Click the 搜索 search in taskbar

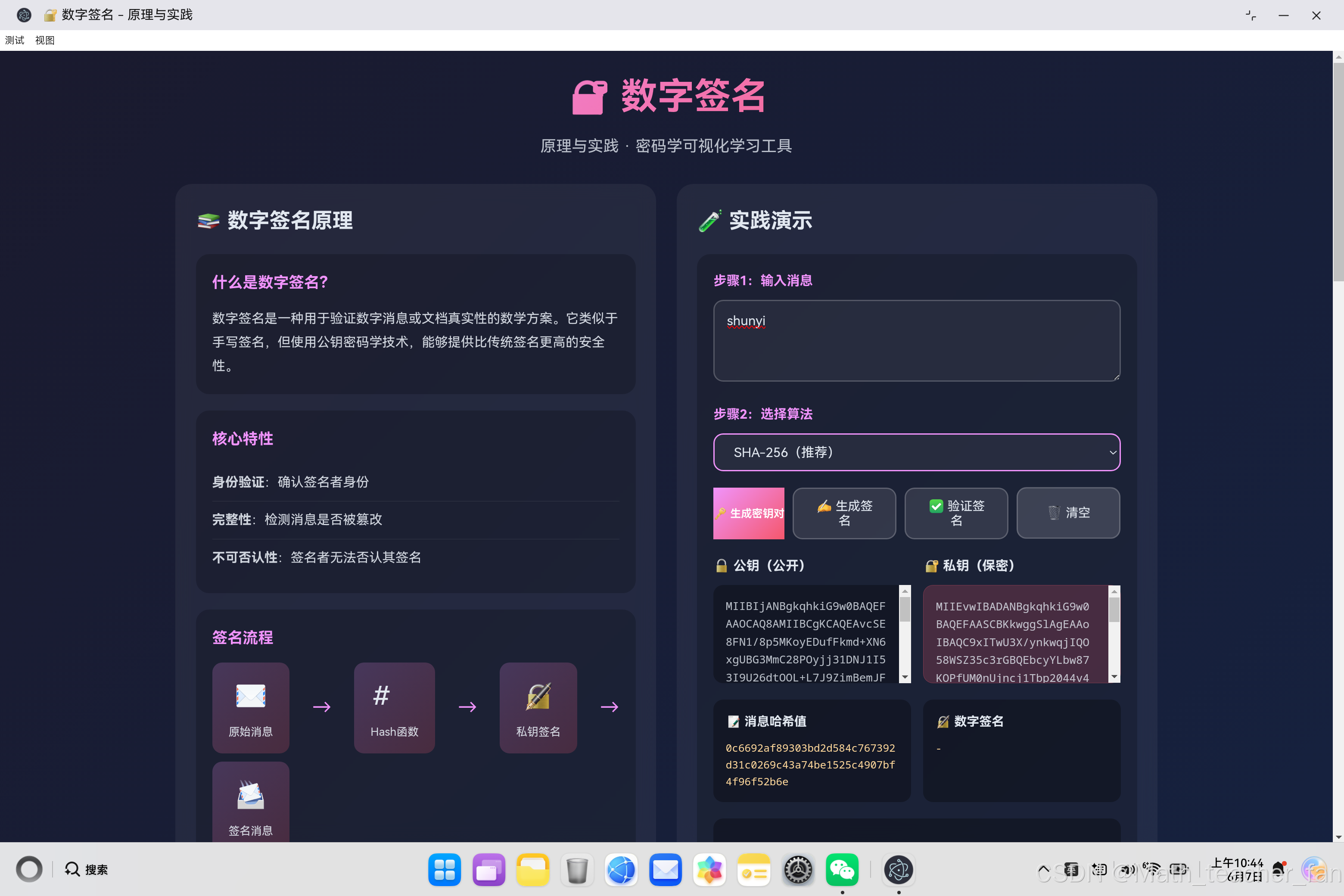click(86, 869)
